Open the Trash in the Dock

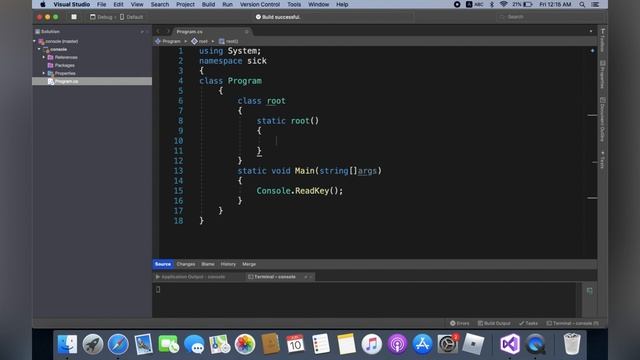pyautogui.click(x=572, y=344)
